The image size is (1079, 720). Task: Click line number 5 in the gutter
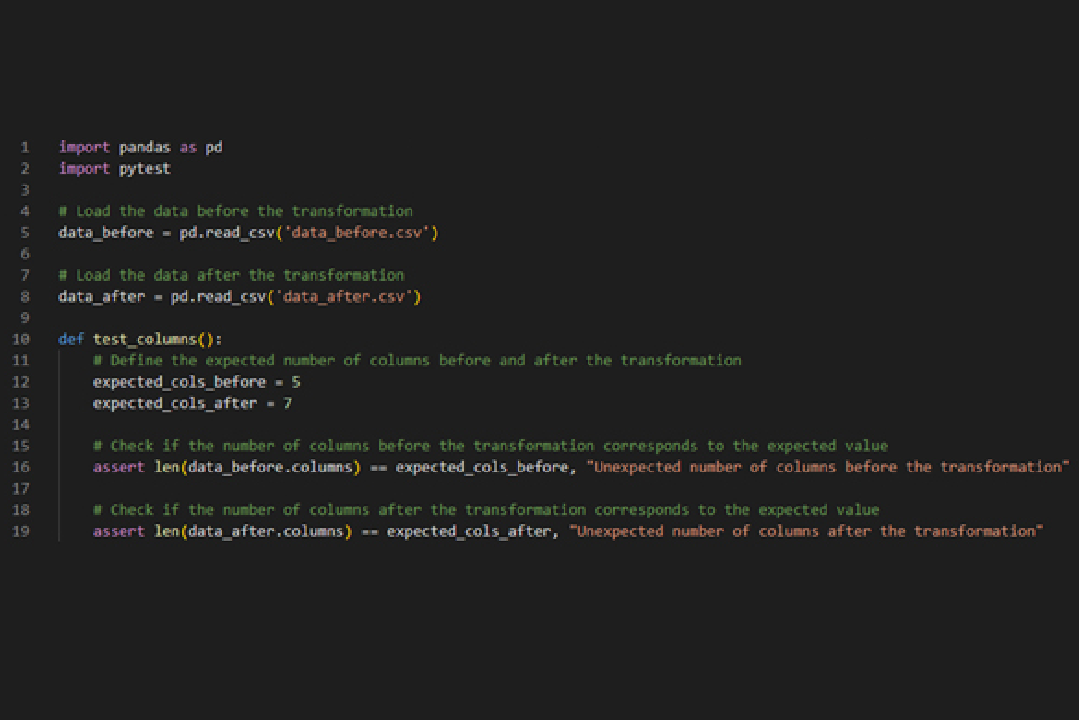pyautogui.click(x=25, y=233)
